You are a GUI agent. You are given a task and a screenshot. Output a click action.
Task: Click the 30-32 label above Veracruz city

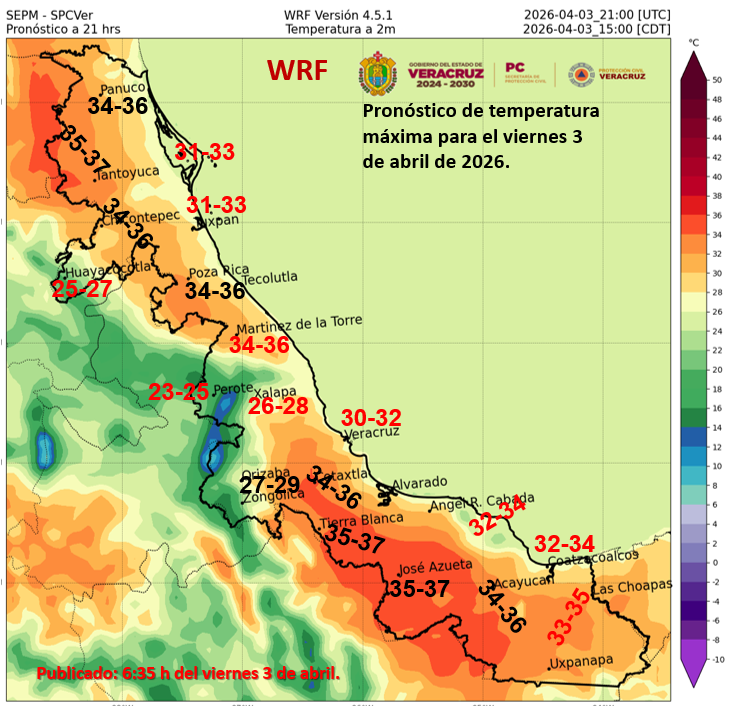371,417
